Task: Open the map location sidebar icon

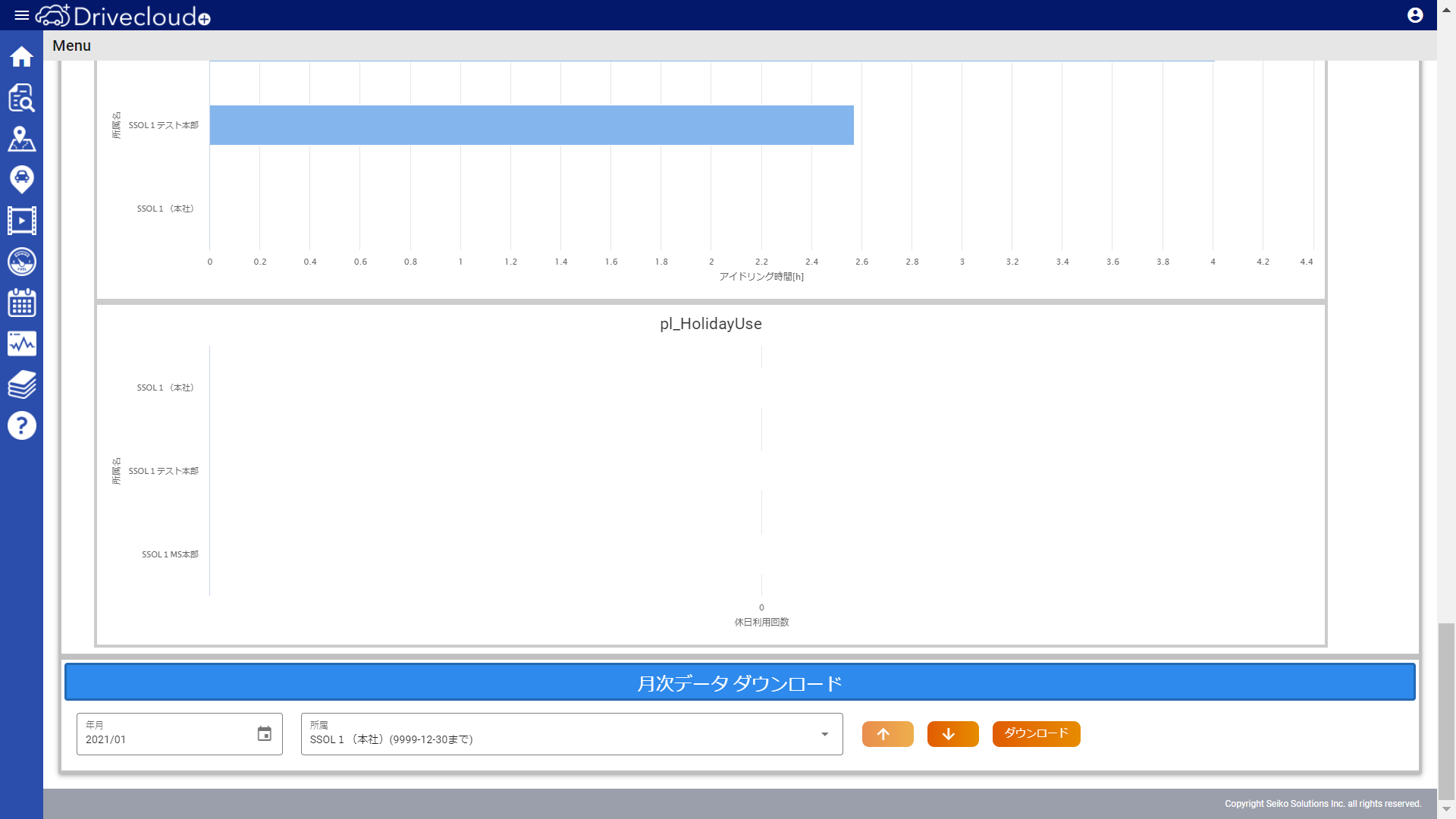Action: [x=21, y=139]
